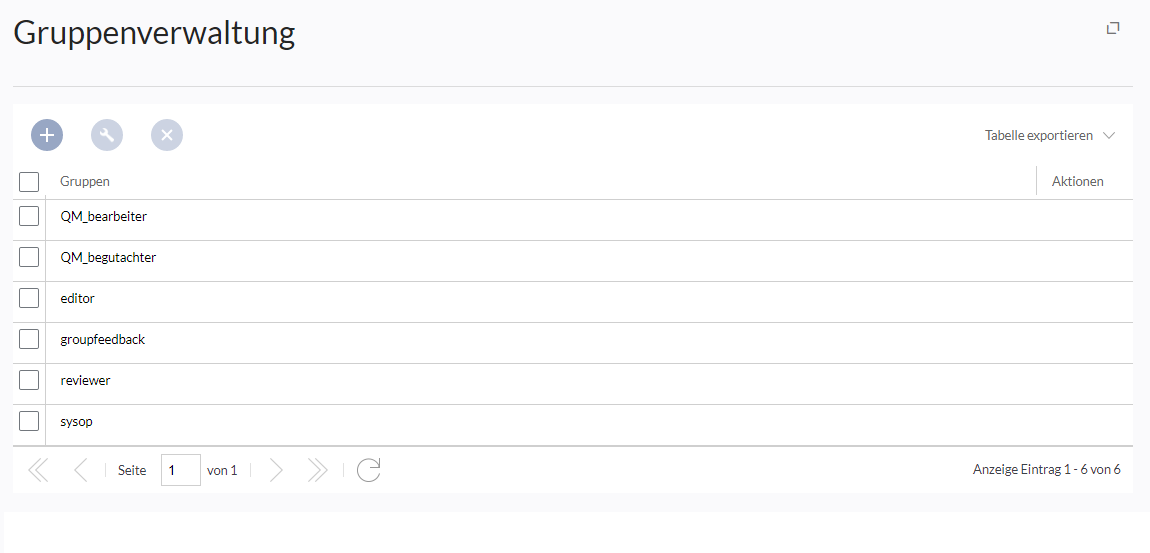
Task: Check the QM_bearbeiter checkbox
Action: click(29, 216)
